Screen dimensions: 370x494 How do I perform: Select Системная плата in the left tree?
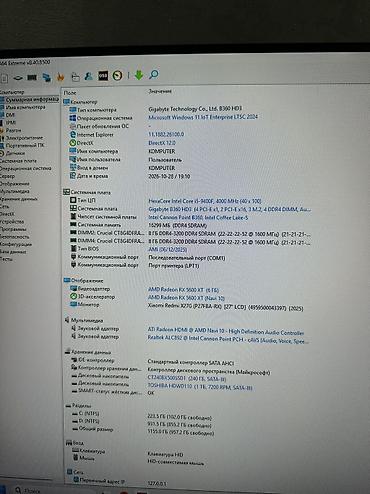pyautogui.click(x=18, y=161)
